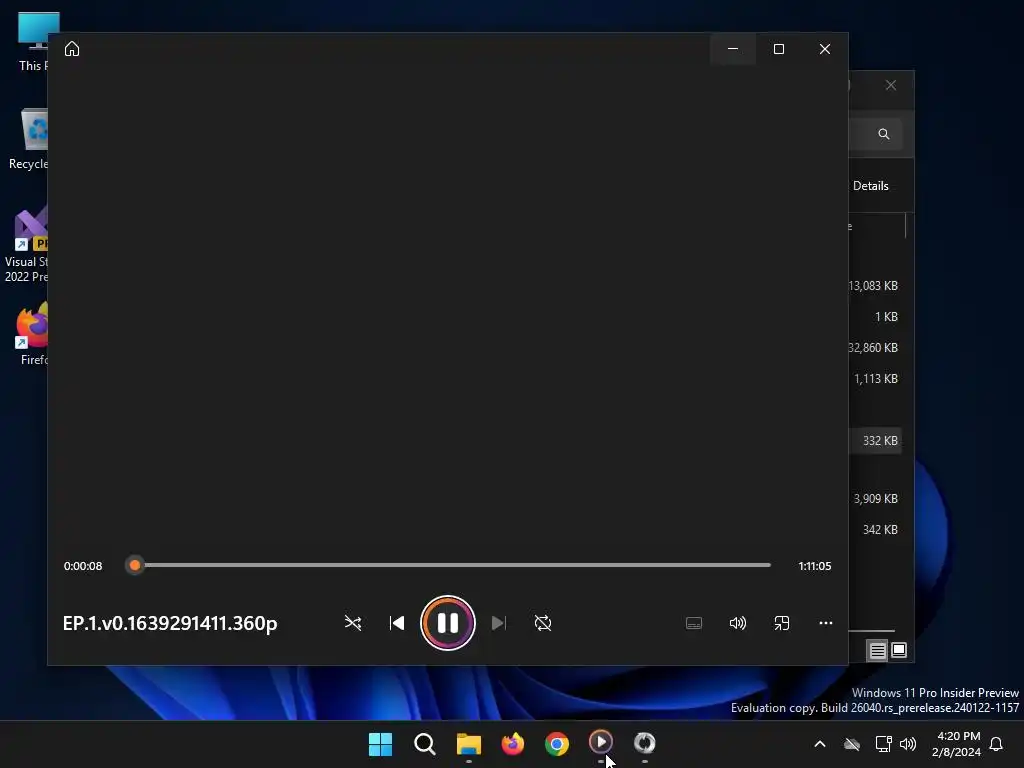
Task: Select the 1,113 KB file row
Action: pos(875,379)
